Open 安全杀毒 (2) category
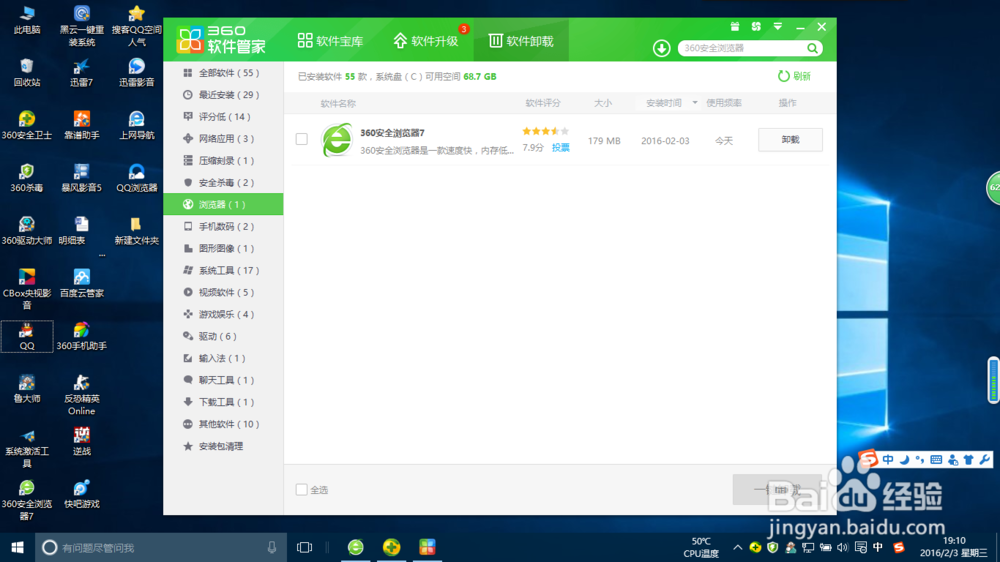 pyautogui.click(x=223, y=182)
